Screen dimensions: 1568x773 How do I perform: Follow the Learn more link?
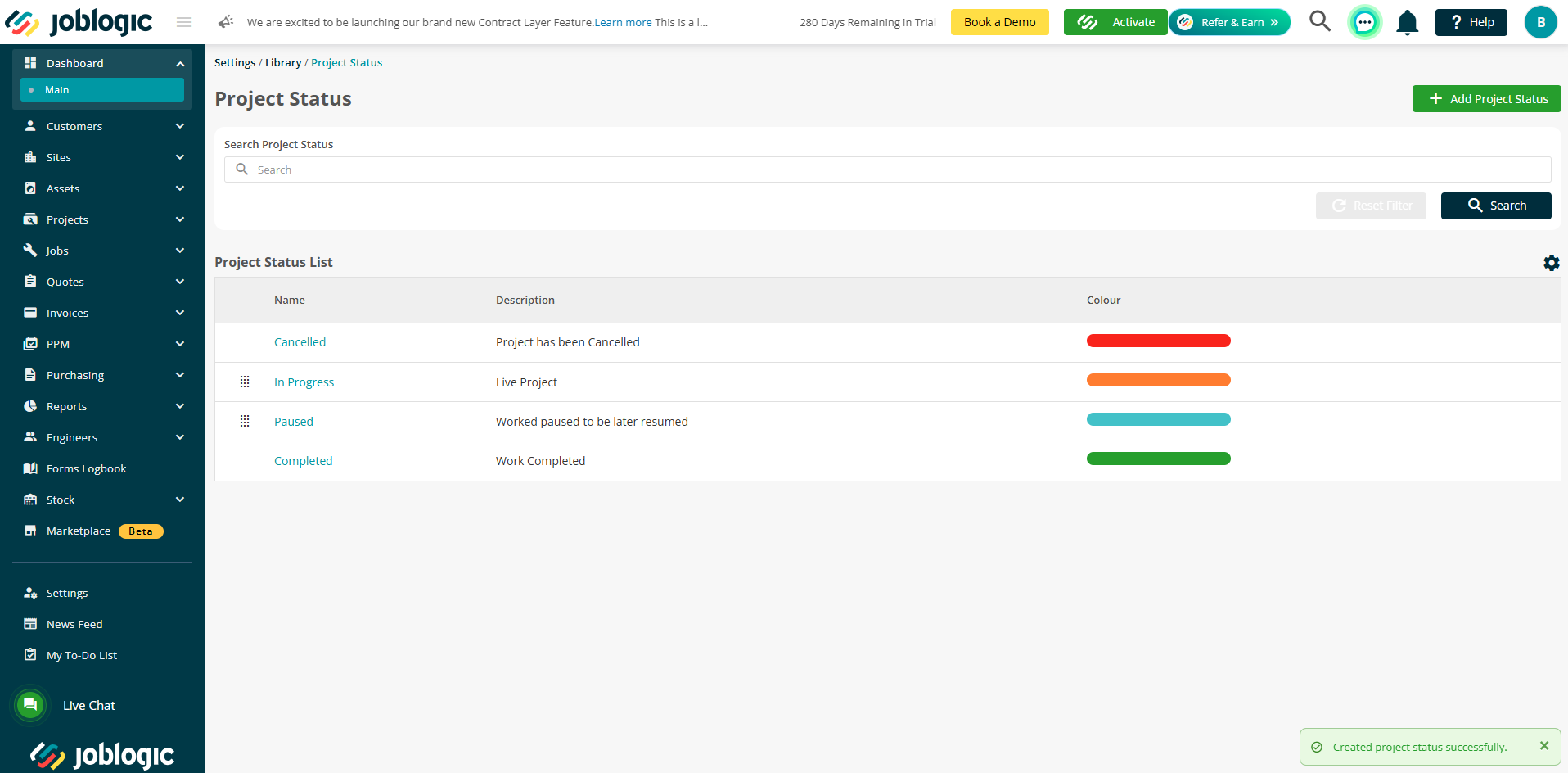point(623,22)
